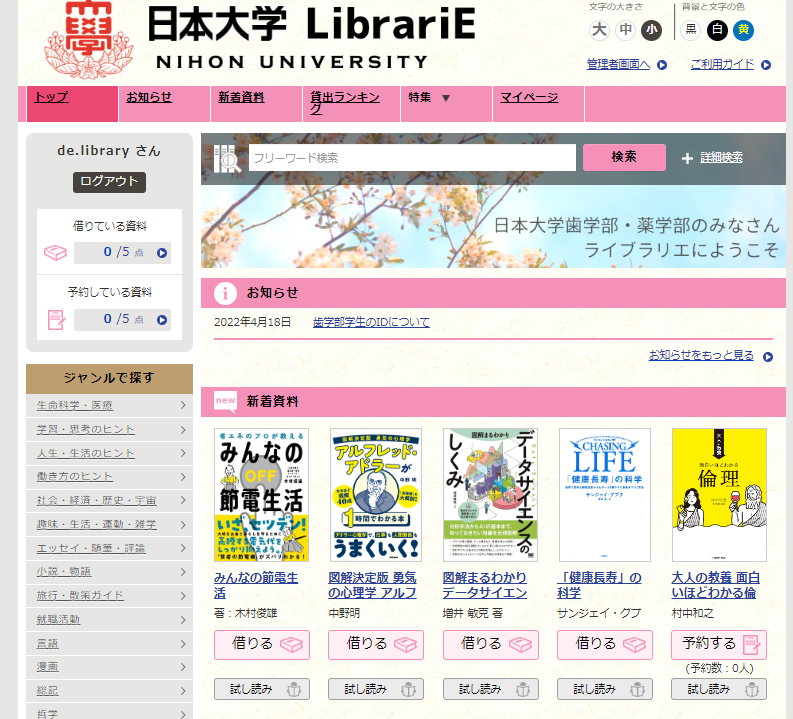
Task: Focus the フリーワード検索 input field
Action: [x=412, y=158]
